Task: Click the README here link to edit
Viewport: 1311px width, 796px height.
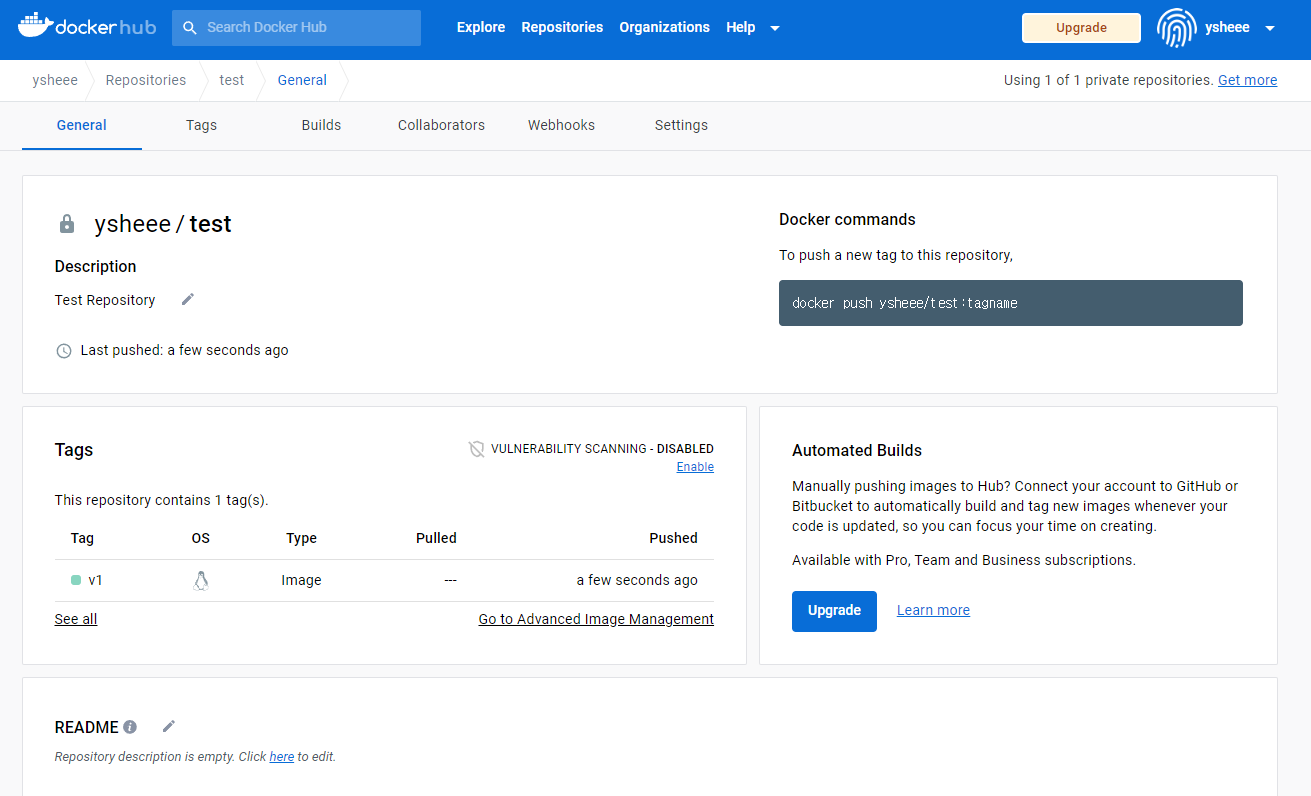Action: click(x=282, y=757)
